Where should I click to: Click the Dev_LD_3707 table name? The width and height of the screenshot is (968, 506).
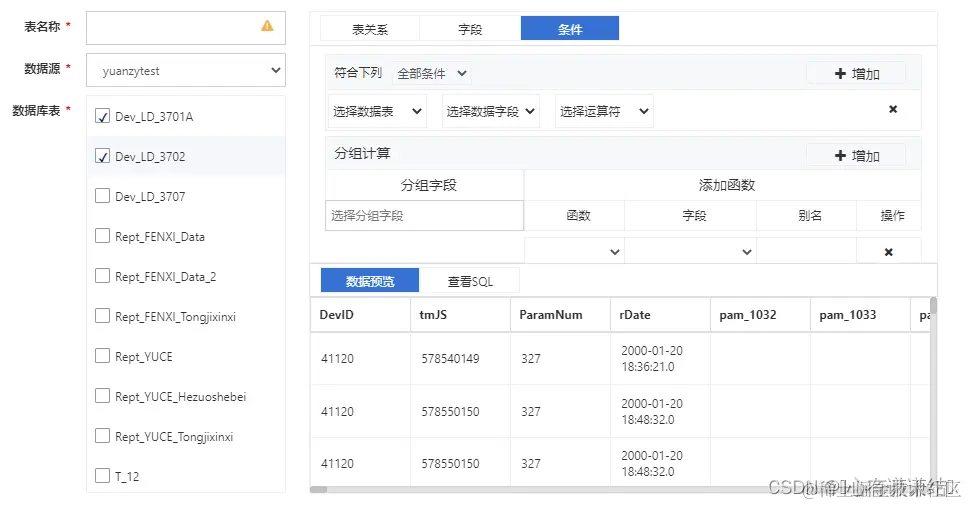150,196
